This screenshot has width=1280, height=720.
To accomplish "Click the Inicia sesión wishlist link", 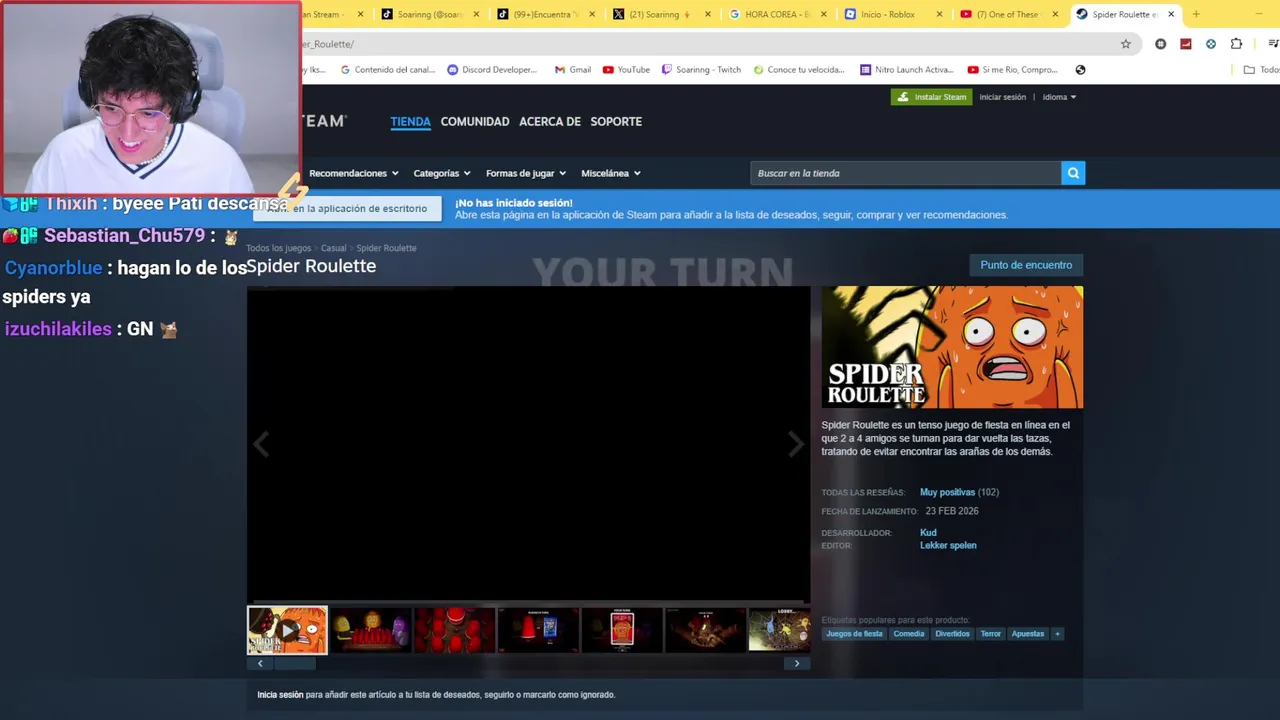I will point(280,694).
